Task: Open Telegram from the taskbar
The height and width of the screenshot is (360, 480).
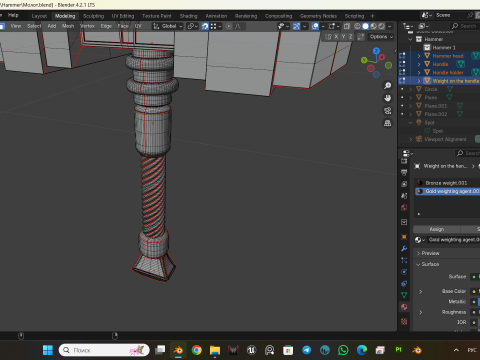Action: tap(306, 350)
